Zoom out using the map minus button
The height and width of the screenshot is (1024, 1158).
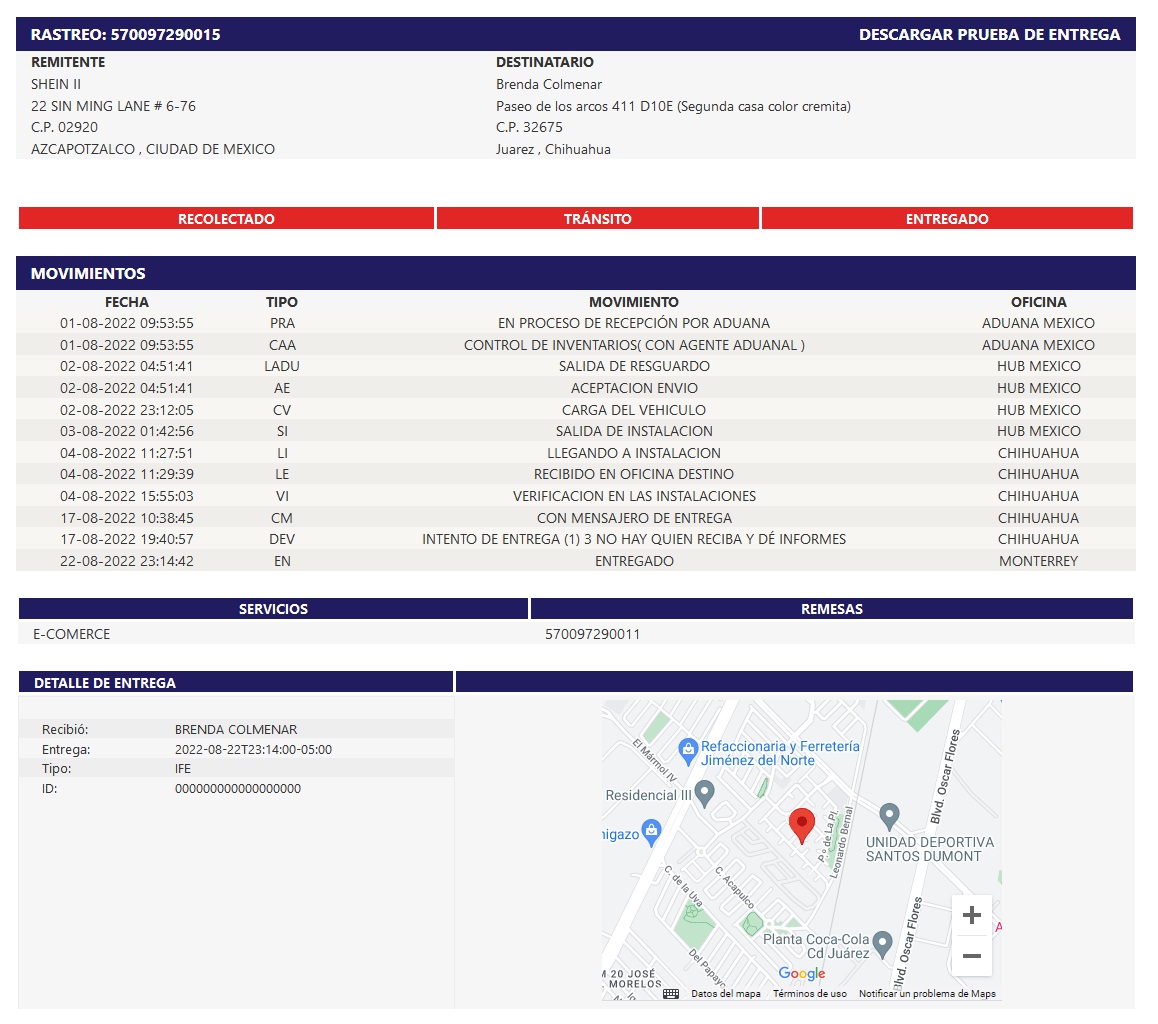tap(971, 956)
